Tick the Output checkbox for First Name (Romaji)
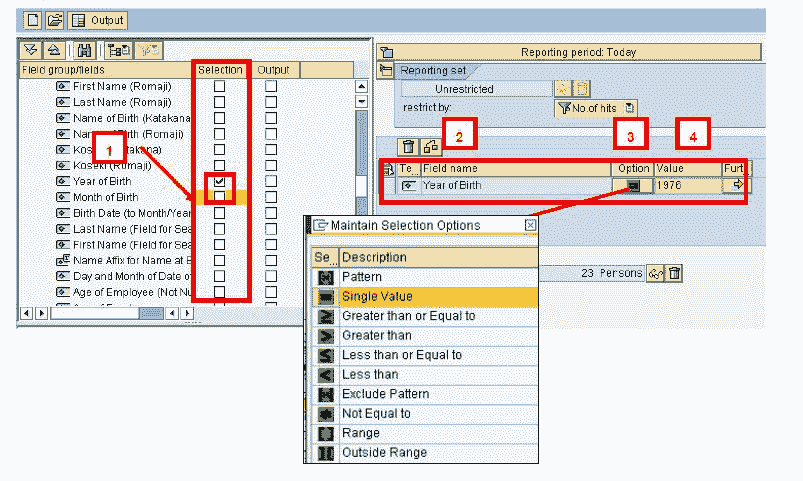The width and height of the screenshot is (803, 481). pos(271,86)
